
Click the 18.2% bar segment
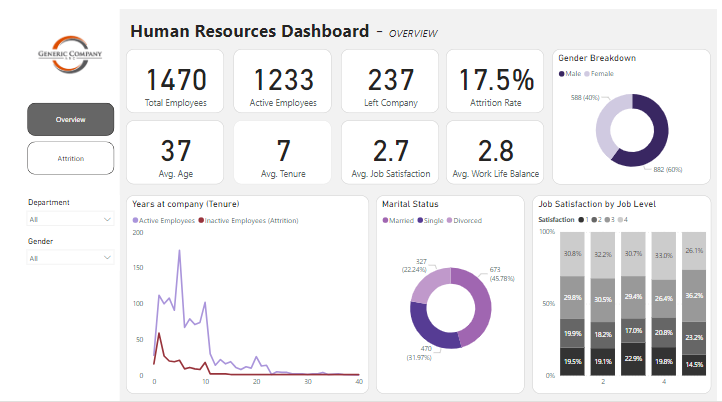(x=603, y=335)
